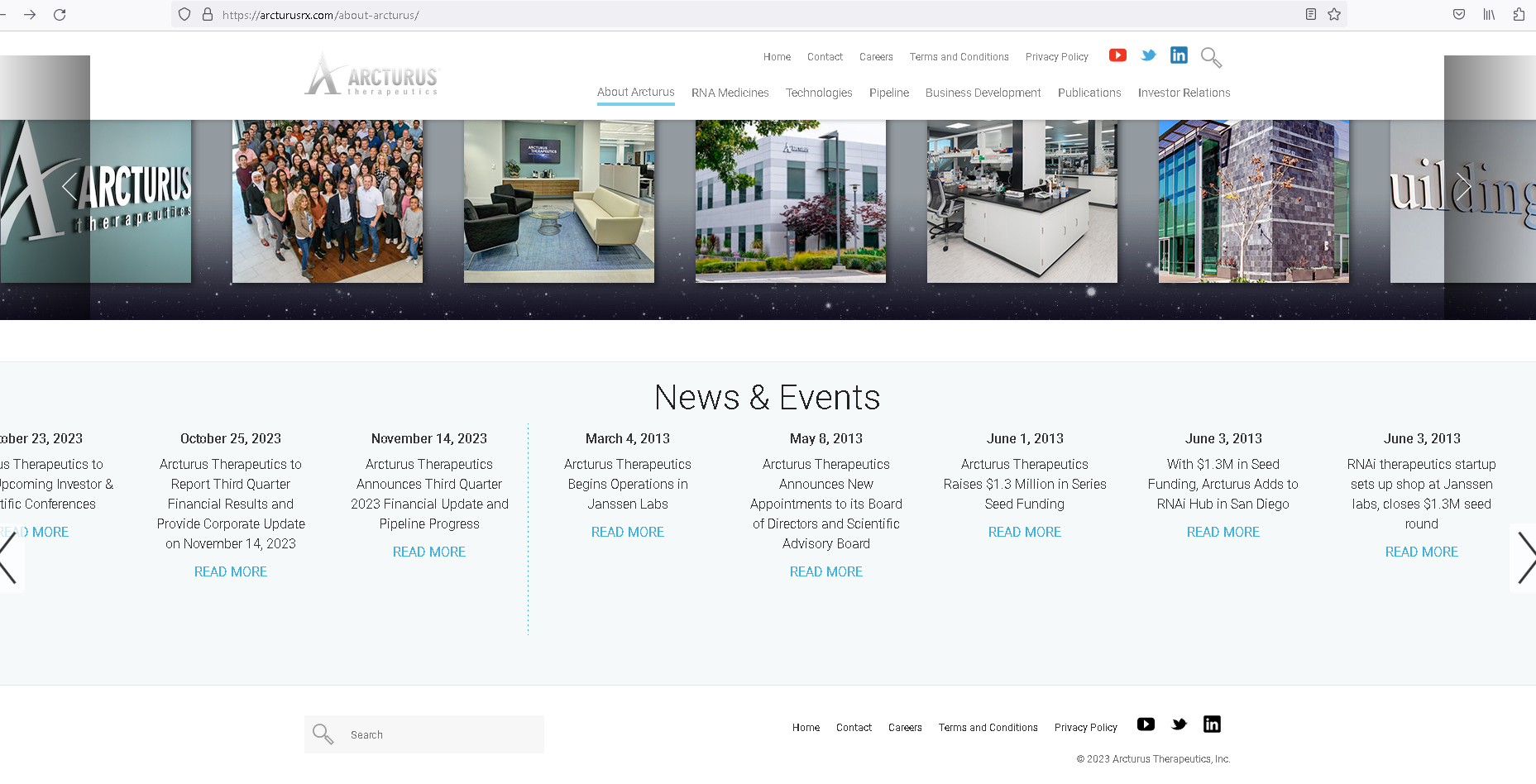Click the footer Search input field
The width and height of the screenshot is (1536, 784).
424,734
